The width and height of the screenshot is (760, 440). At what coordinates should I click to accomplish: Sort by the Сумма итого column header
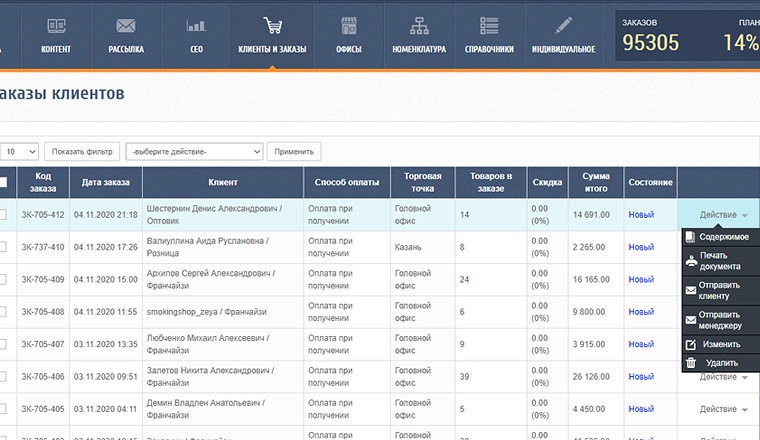pos(596,182)
